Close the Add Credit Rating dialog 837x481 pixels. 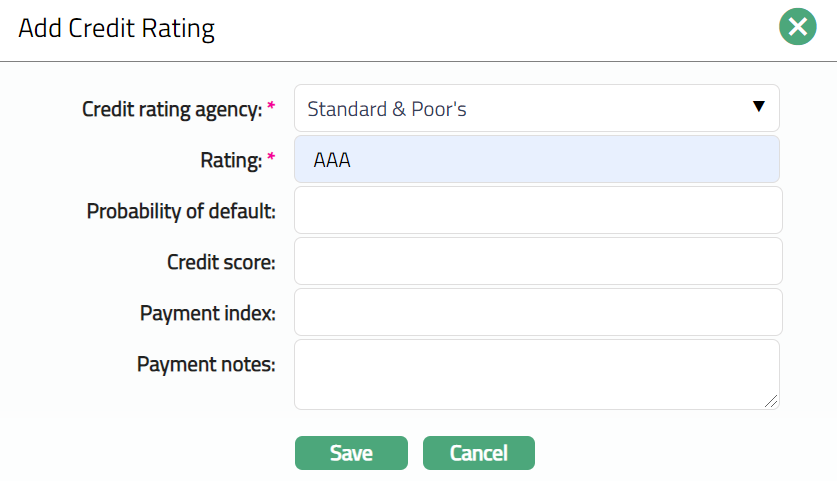coord(797,27)
